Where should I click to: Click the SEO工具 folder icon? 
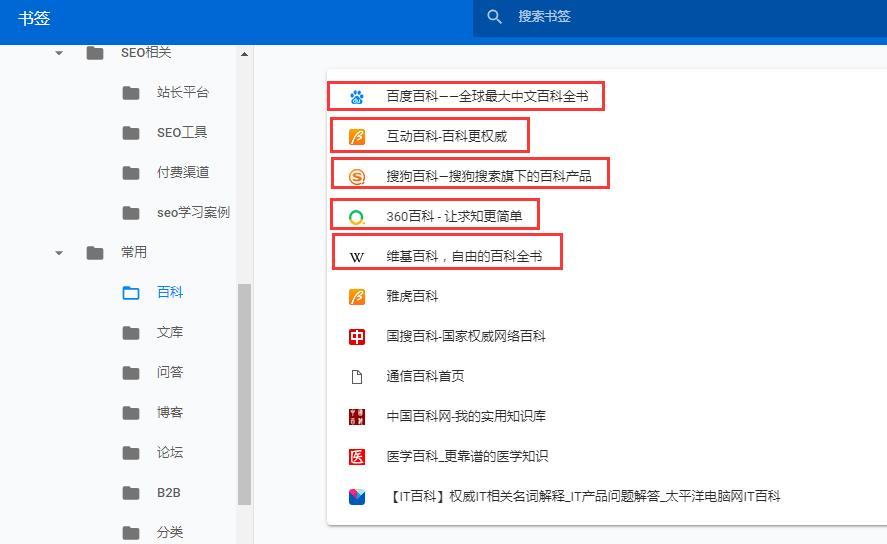tap(131, 133)
